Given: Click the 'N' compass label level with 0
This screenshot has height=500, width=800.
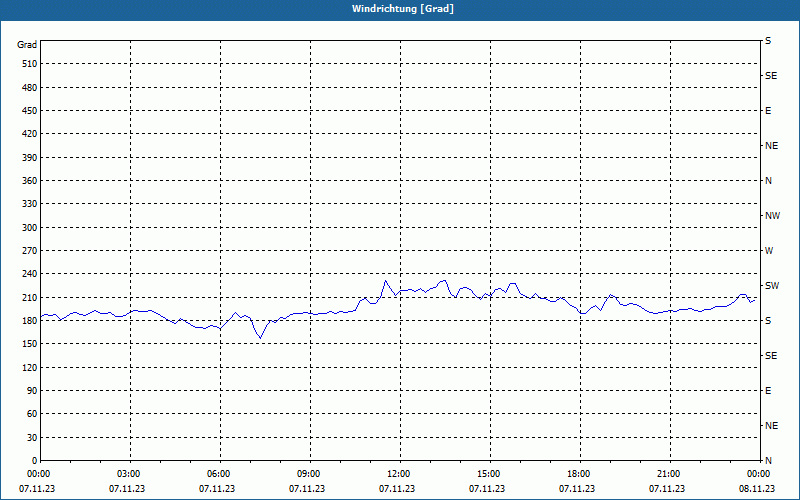Looking at the screenshot, I should (x=768, y=460).
